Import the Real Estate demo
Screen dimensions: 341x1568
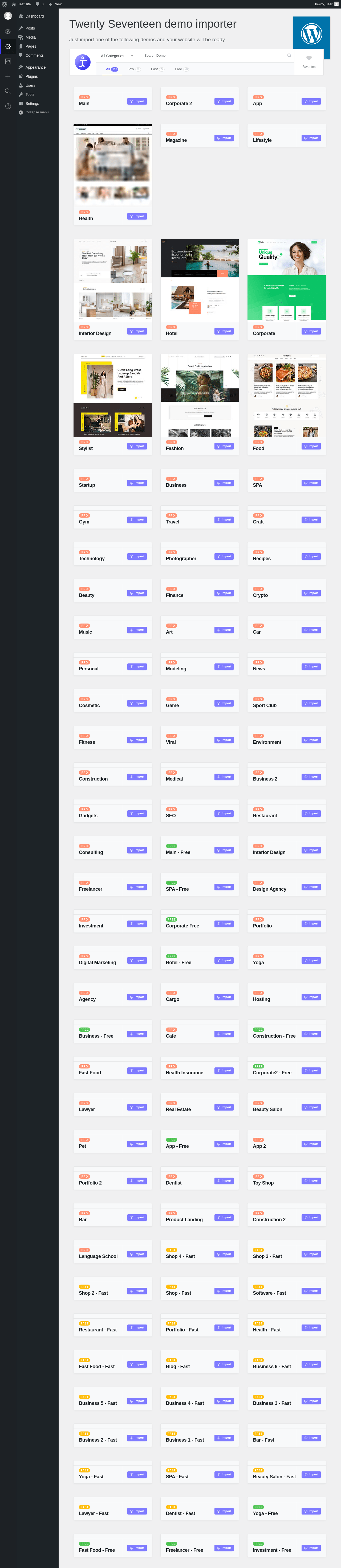tap(224, 1107)
